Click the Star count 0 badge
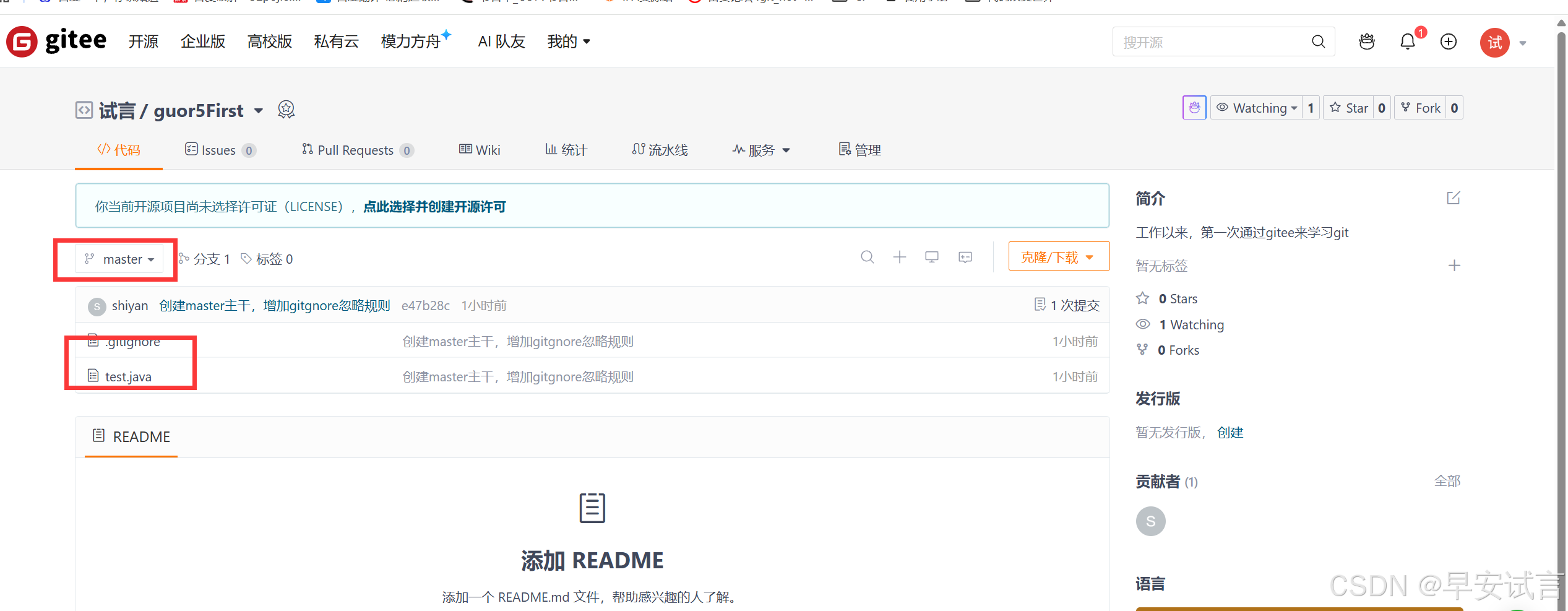The height and width of the screenshot is (611, 1568). pos(1382,108)
